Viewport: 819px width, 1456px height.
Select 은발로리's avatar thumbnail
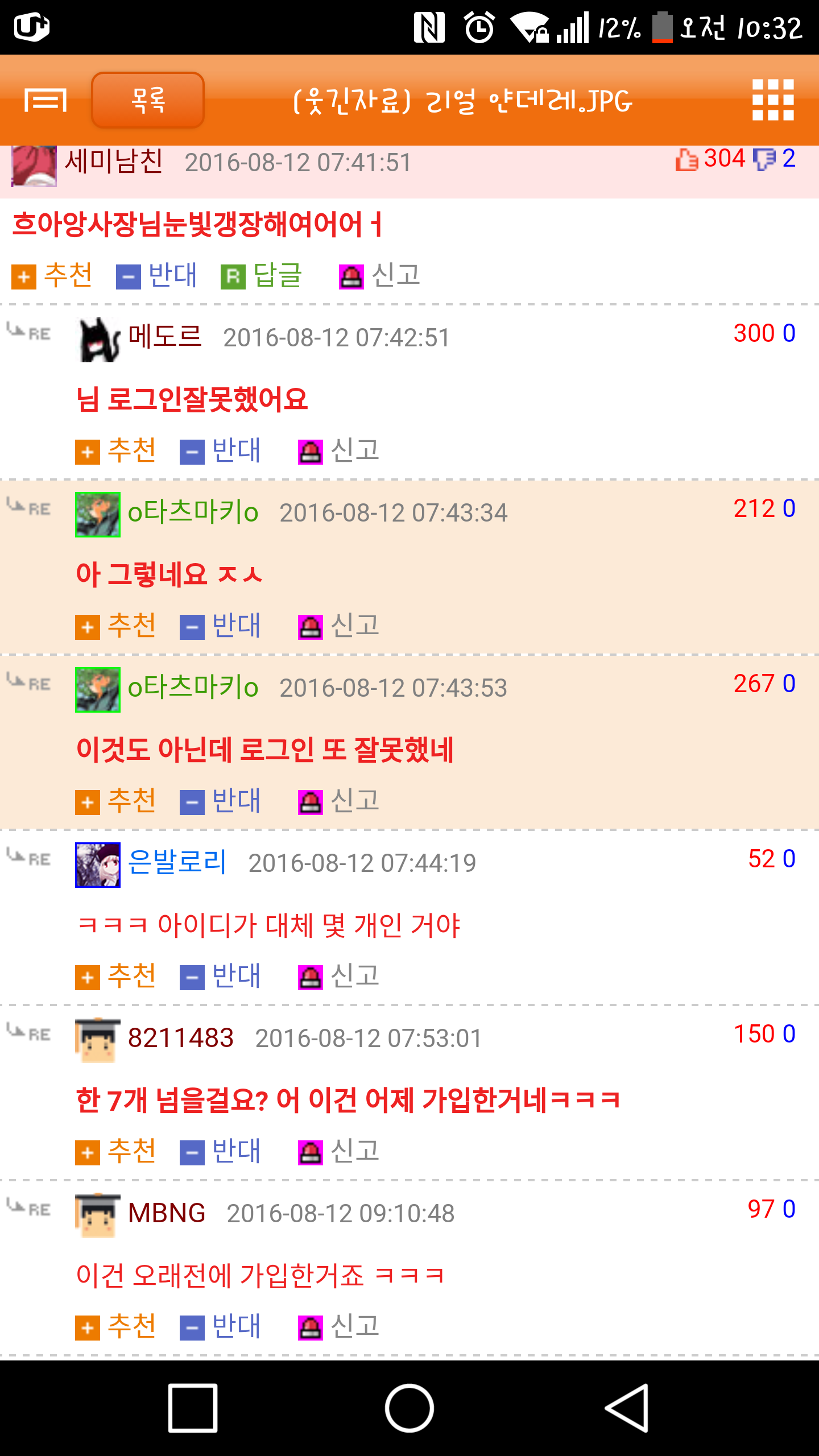[98, 864]
